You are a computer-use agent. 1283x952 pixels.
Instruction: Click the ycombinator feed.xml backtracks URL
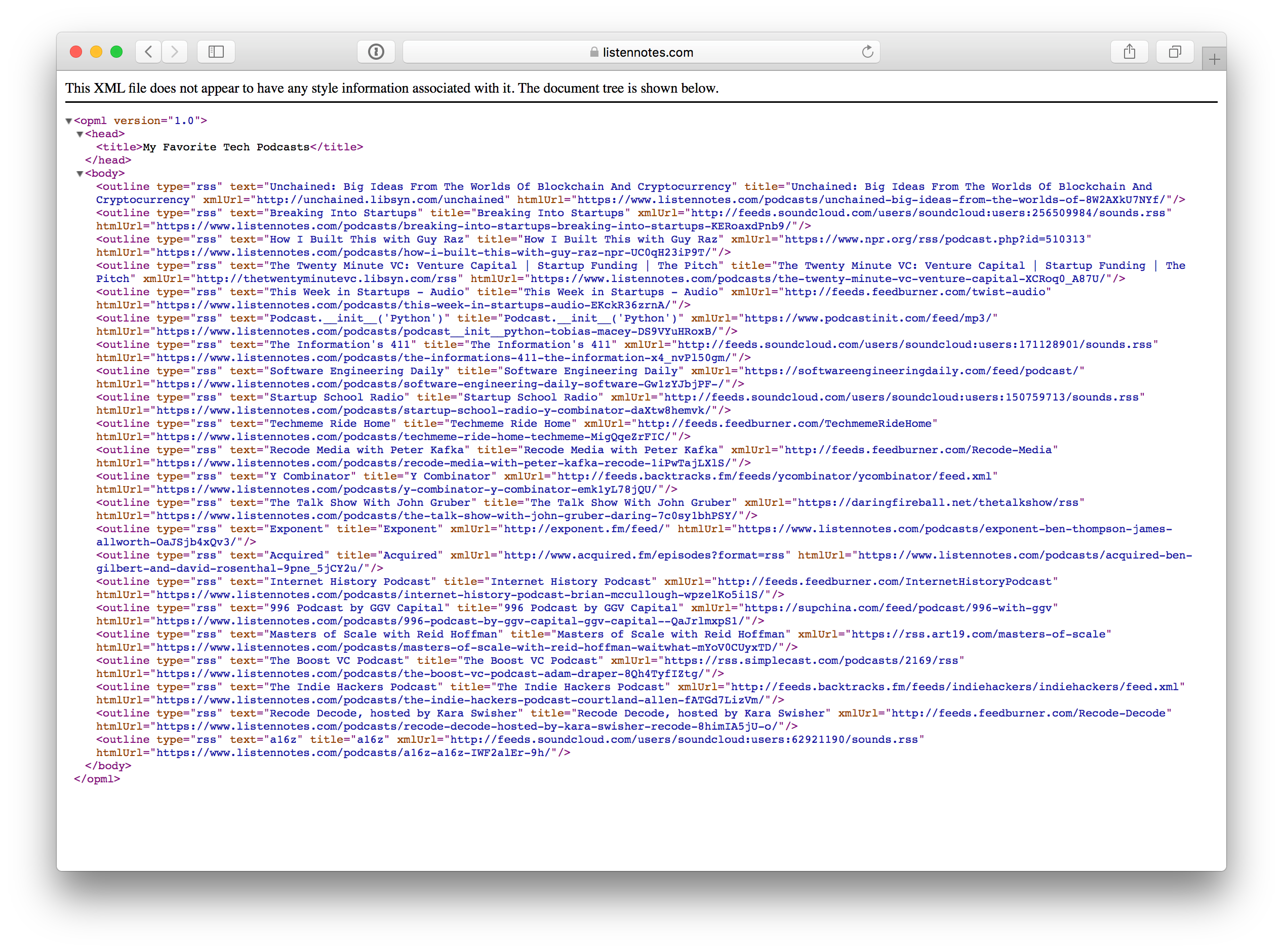coord(774,477)
